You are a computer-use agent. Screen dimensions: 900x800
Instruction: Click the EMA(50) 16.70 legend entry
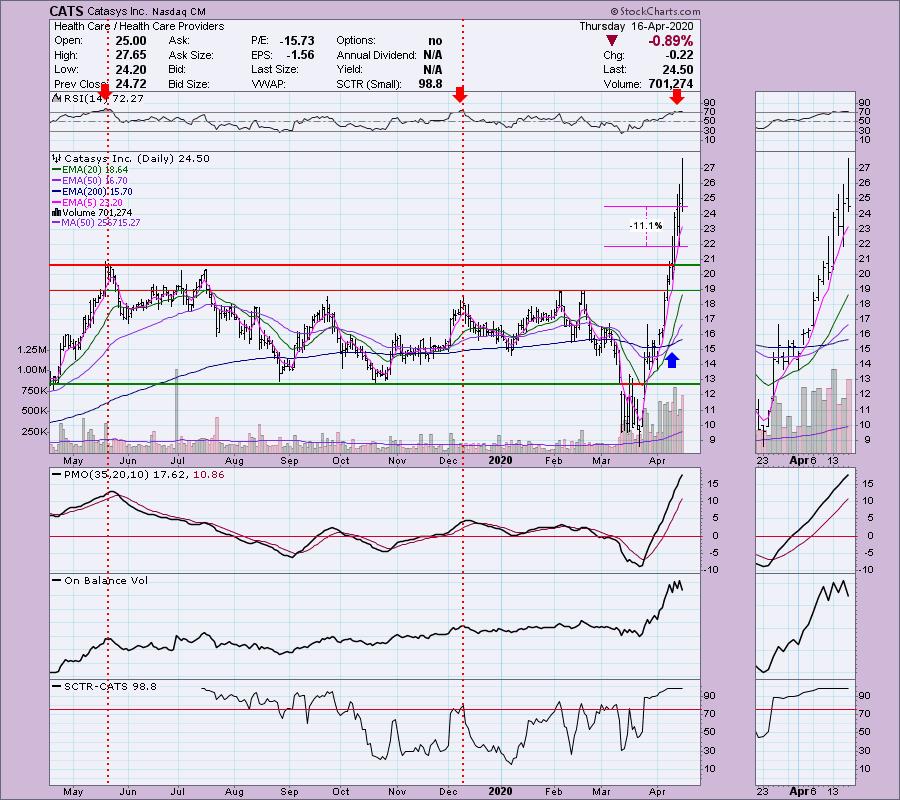tap(91, 181)
